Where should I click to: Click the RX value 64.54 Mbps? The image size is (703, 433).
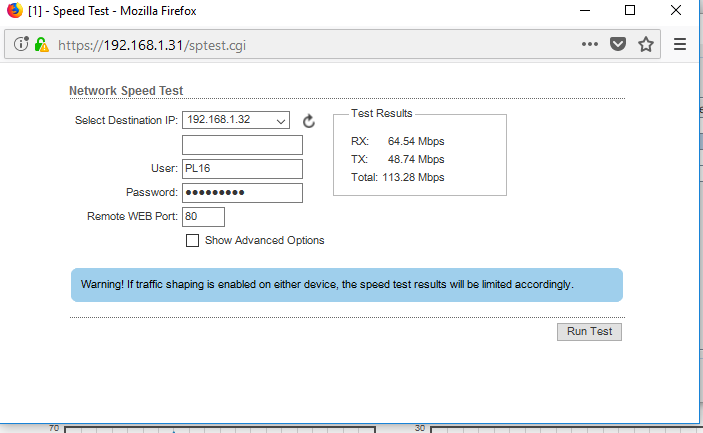click(416, 141)
